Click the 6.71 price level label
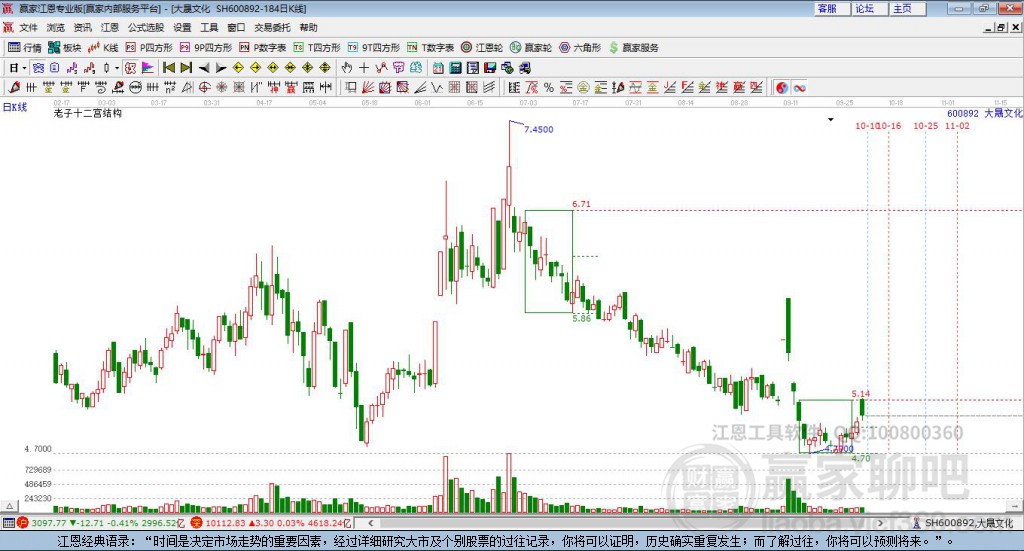1024x551 pixels. pyautogui.click(x=581, y=204)
